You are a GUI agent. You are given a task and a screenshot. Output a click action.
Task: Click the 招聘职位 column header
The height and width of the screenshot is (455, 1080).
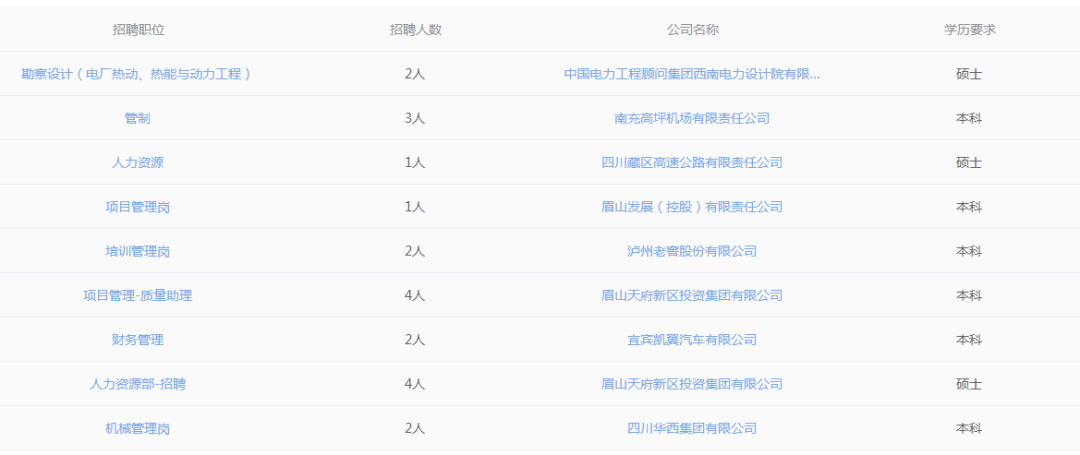(139, 30)
